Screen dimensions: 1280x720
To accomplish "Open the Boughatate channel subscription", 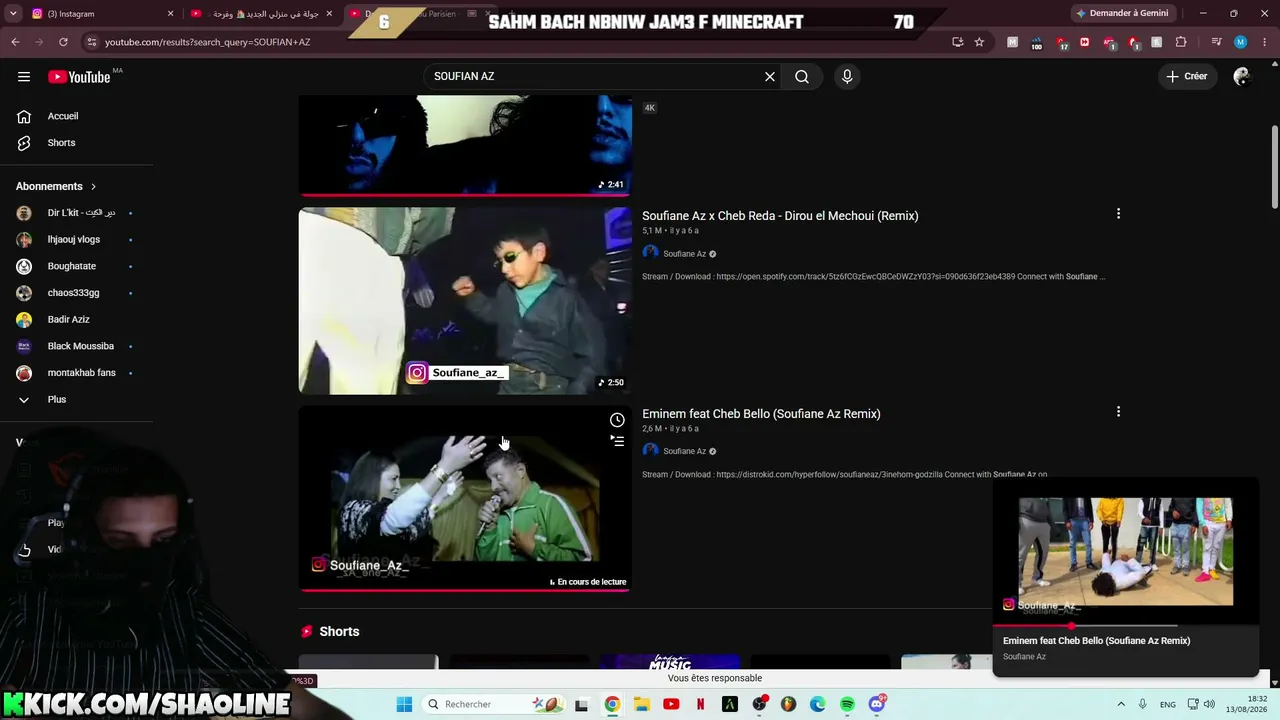I will pyautogui.click(x=72, y=266).
